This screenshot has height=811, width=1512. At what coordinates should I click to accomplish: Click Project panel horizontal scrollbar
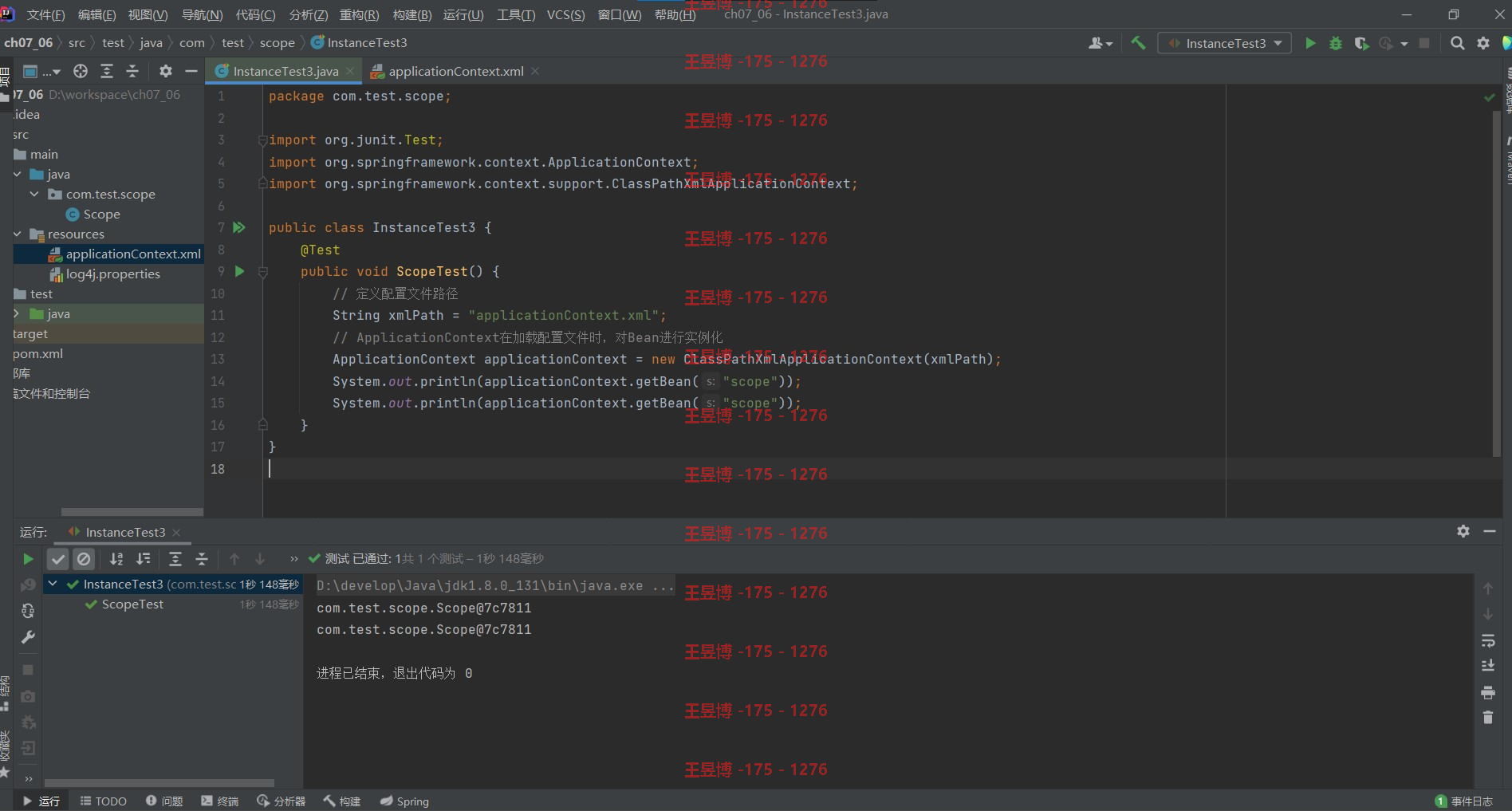pyautogui.click(x=132, y=512)
